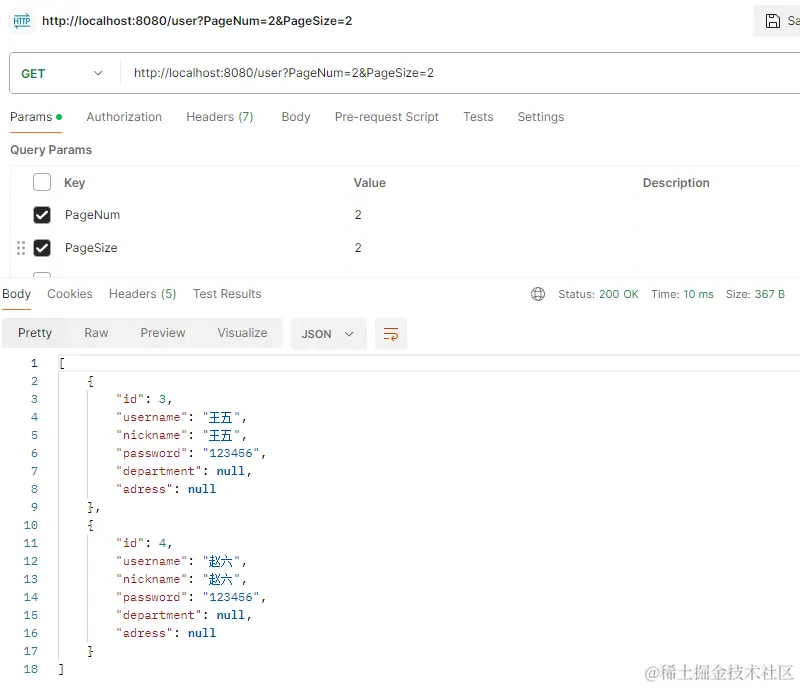Select the Pretty view button
The image size is (800, 688).
point(35,333)
